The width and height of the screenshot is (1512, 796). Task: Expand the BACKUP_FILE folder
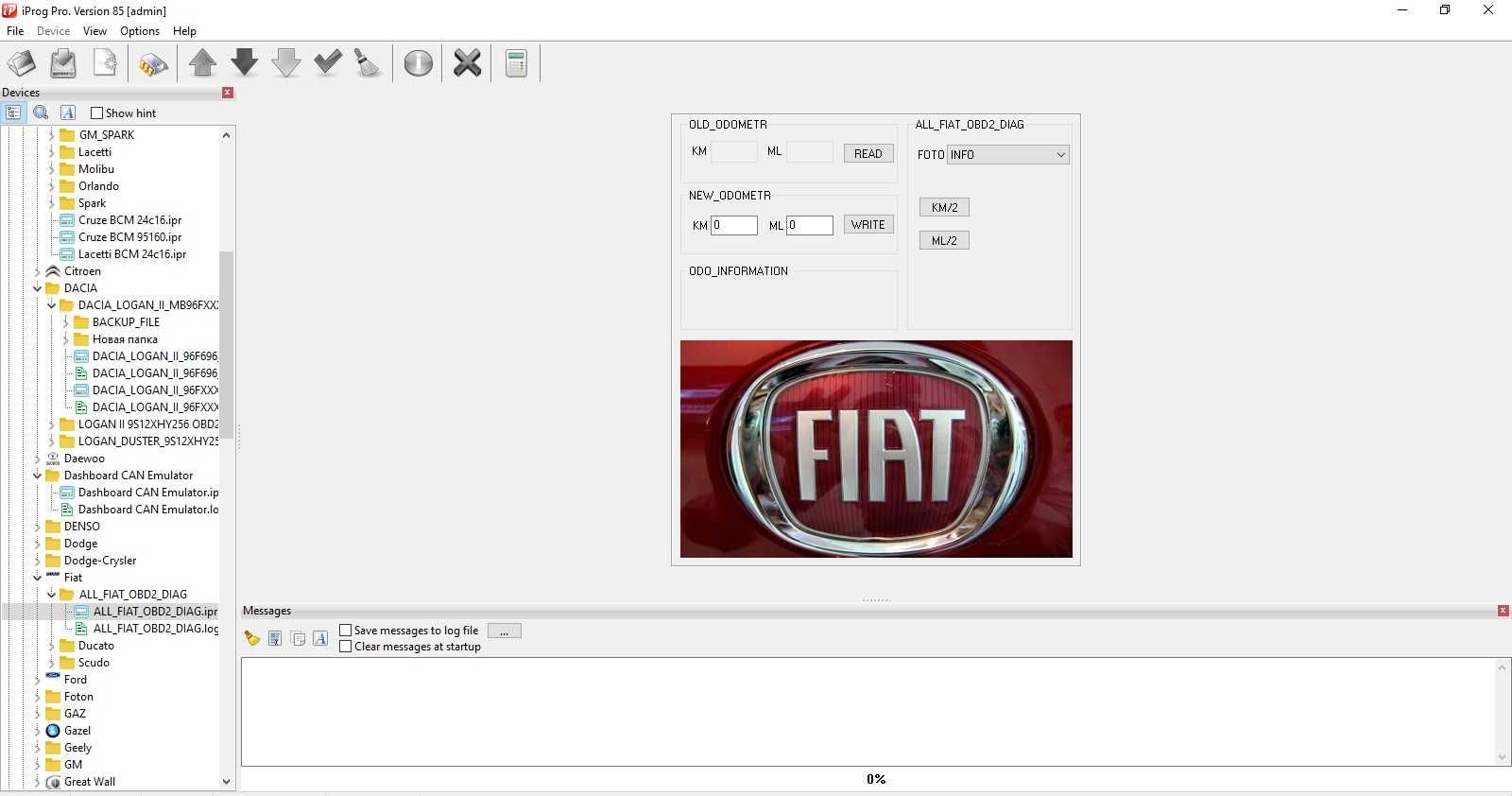coord(65,322)
